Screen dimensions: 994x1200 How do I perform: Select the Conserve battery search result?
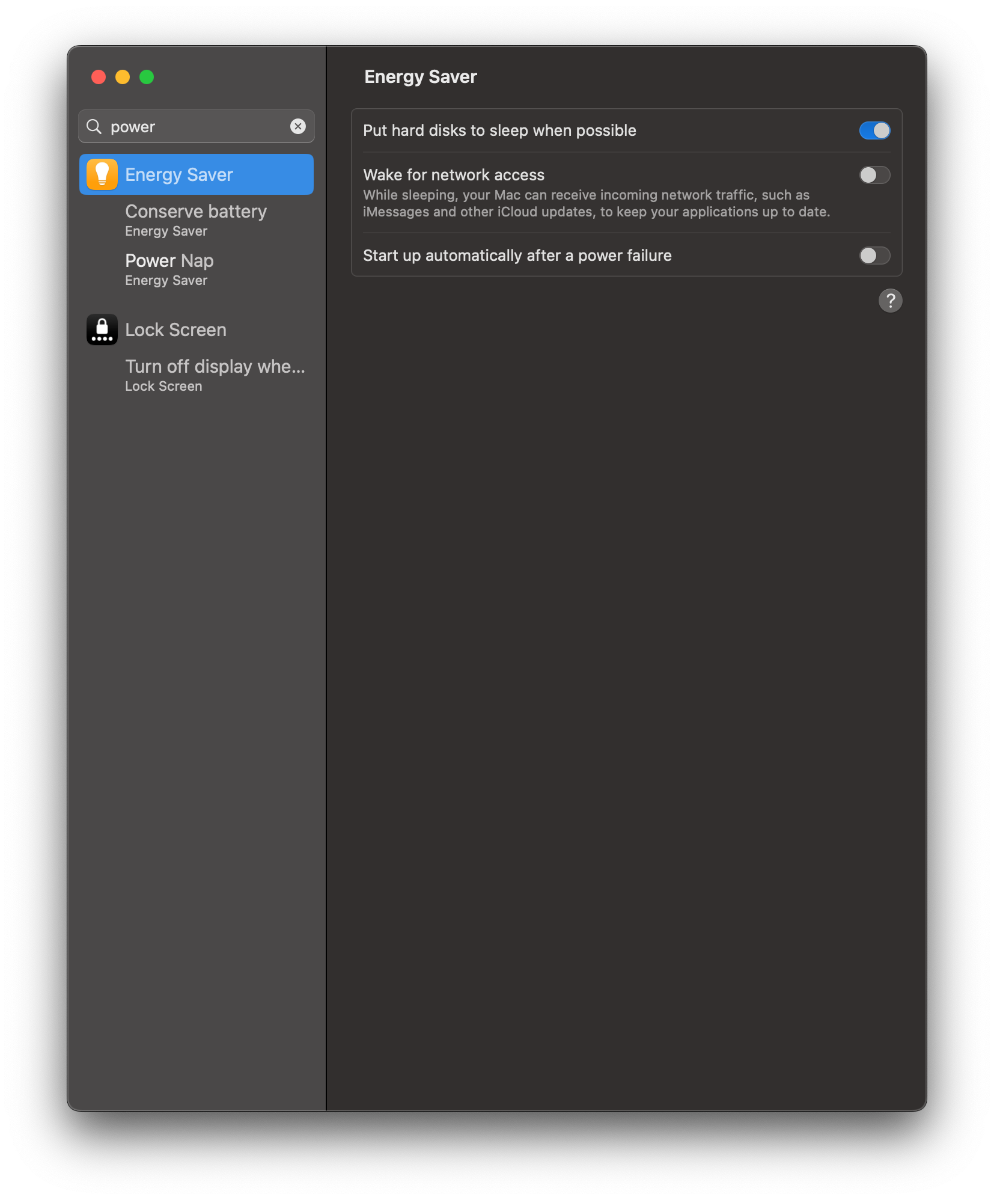(x=196, y=220)
